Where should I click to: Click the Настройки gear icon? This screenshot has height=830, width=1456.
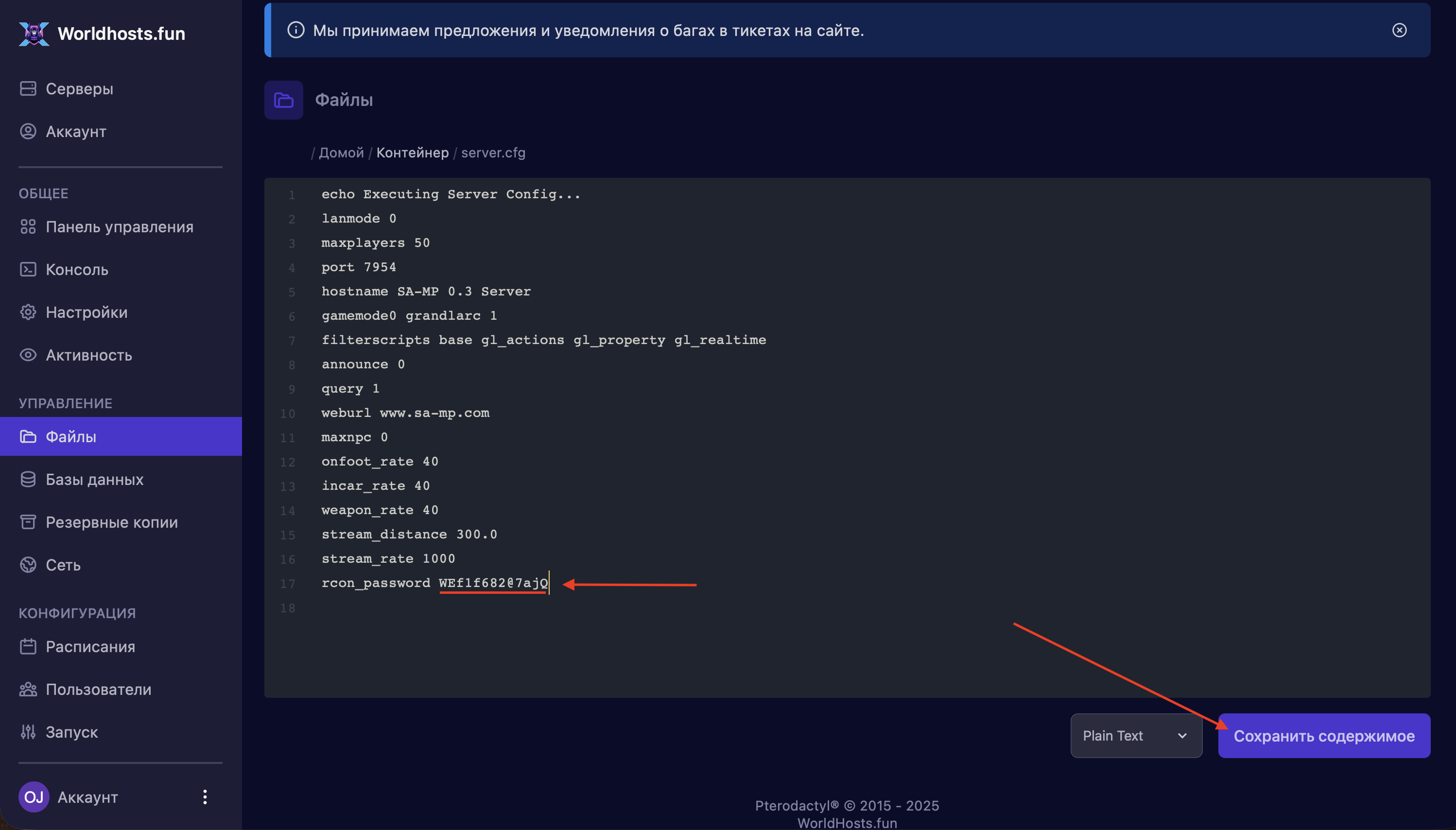(28, 312)
